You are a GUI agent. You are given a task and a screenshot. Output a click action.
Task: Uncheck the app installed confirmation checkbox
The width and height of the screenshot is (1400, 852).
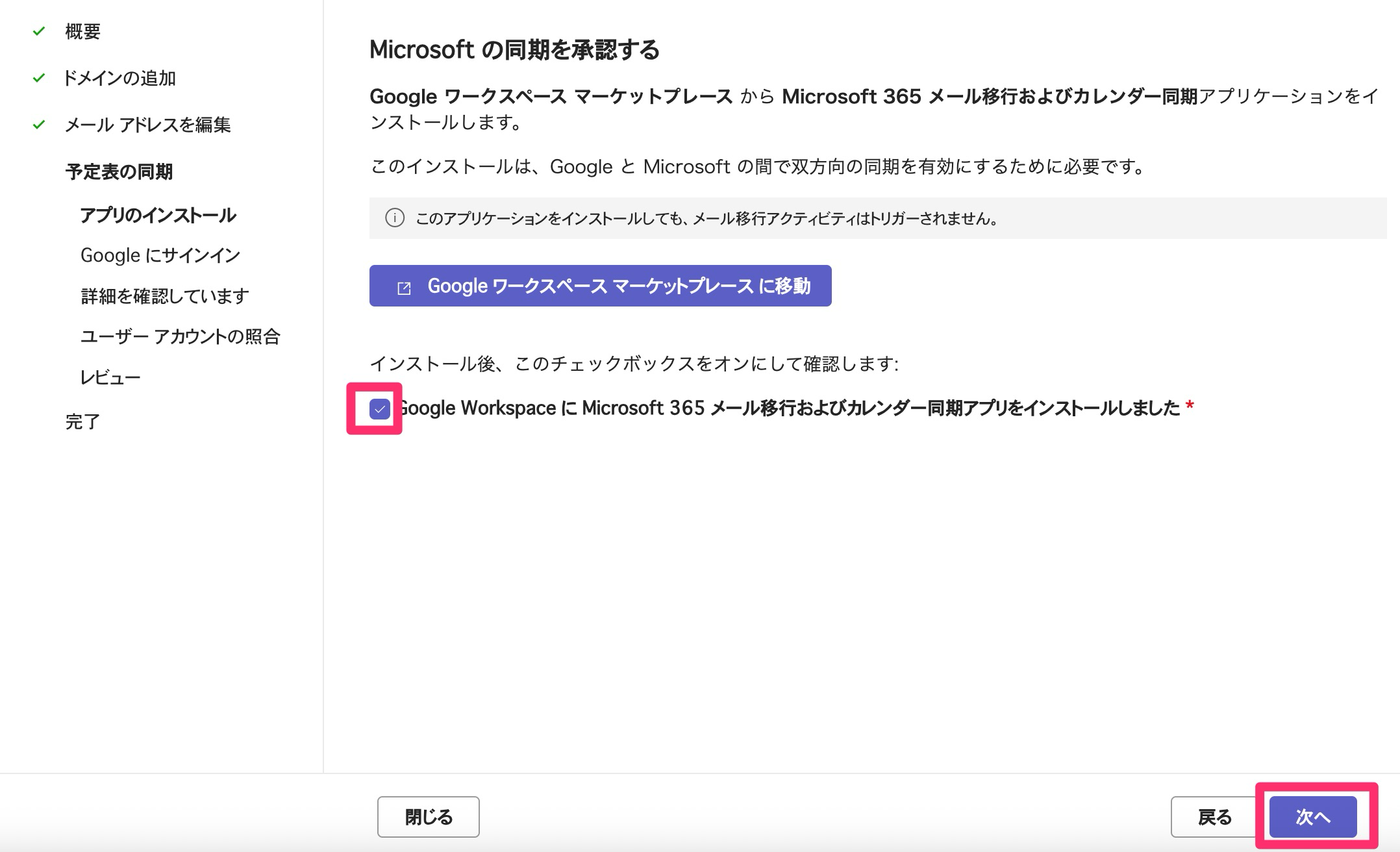(379, 408)
